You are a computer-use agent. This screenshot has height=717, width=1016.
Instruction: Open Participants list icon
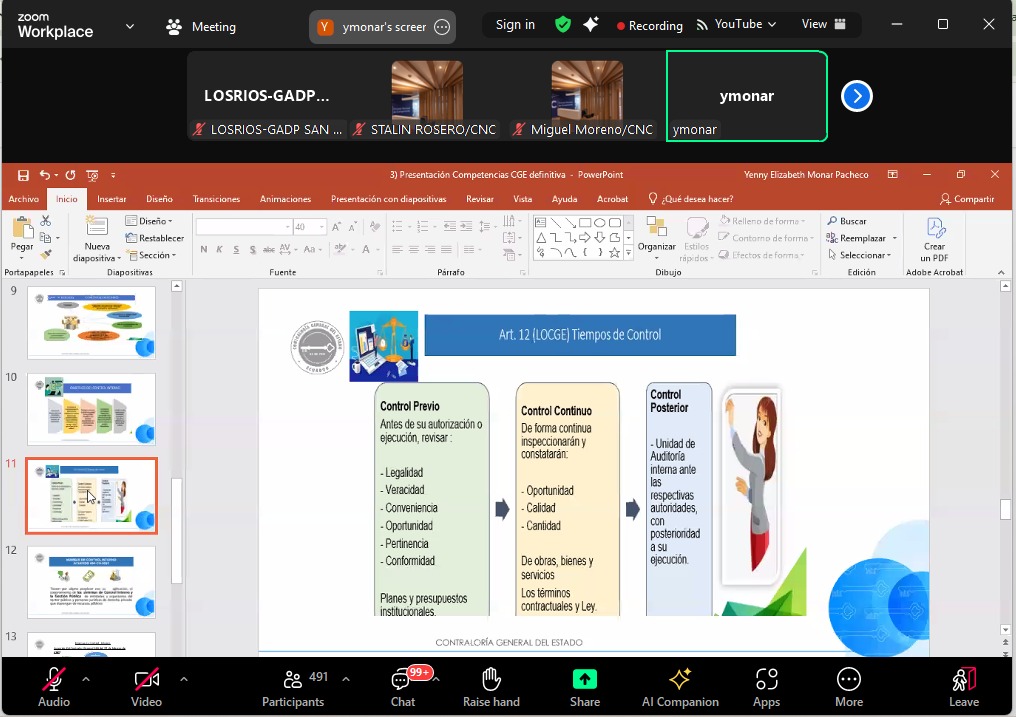tap(293, 680)
